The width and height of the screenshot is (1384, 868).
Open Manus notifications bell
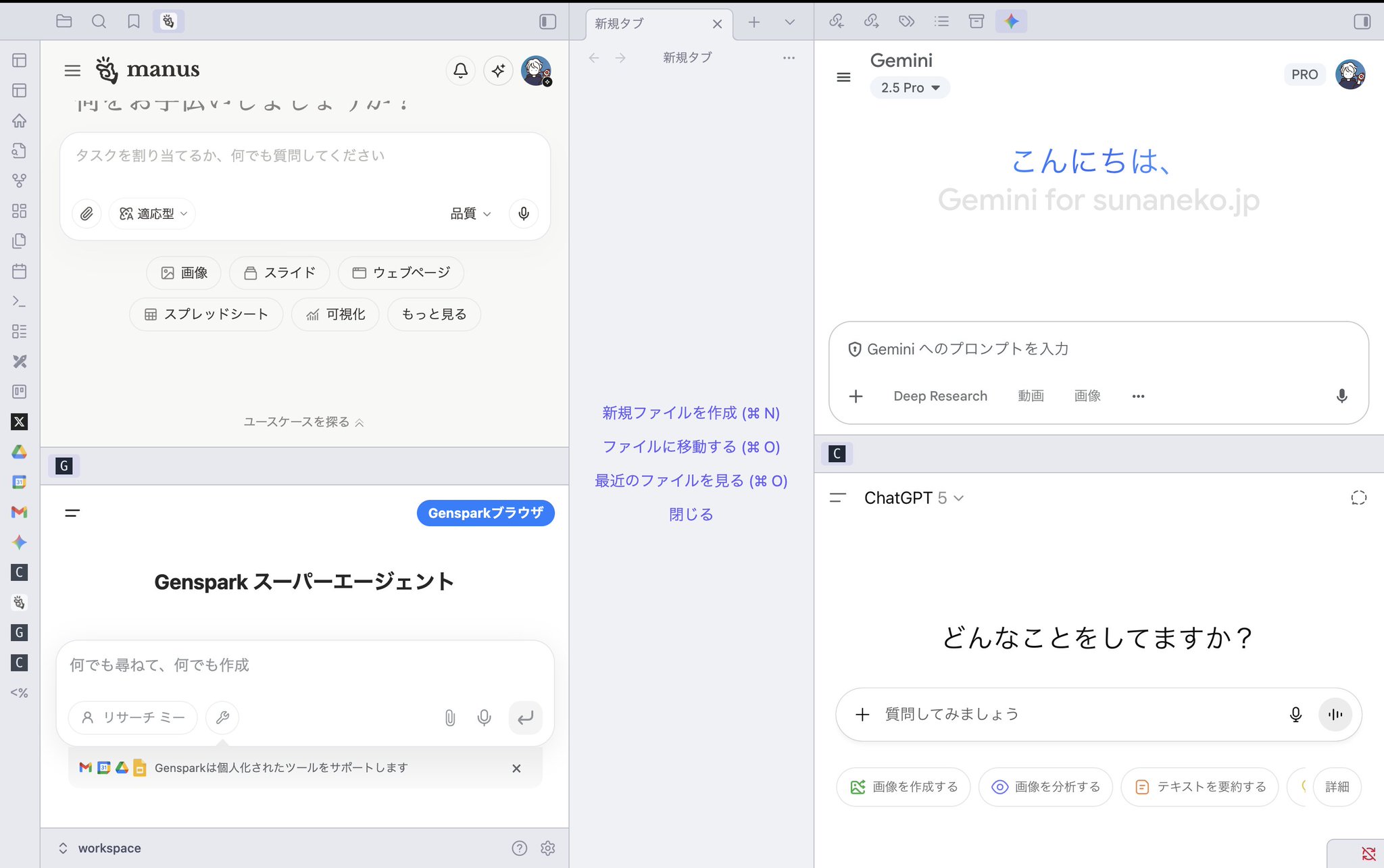tap(461, 70)
